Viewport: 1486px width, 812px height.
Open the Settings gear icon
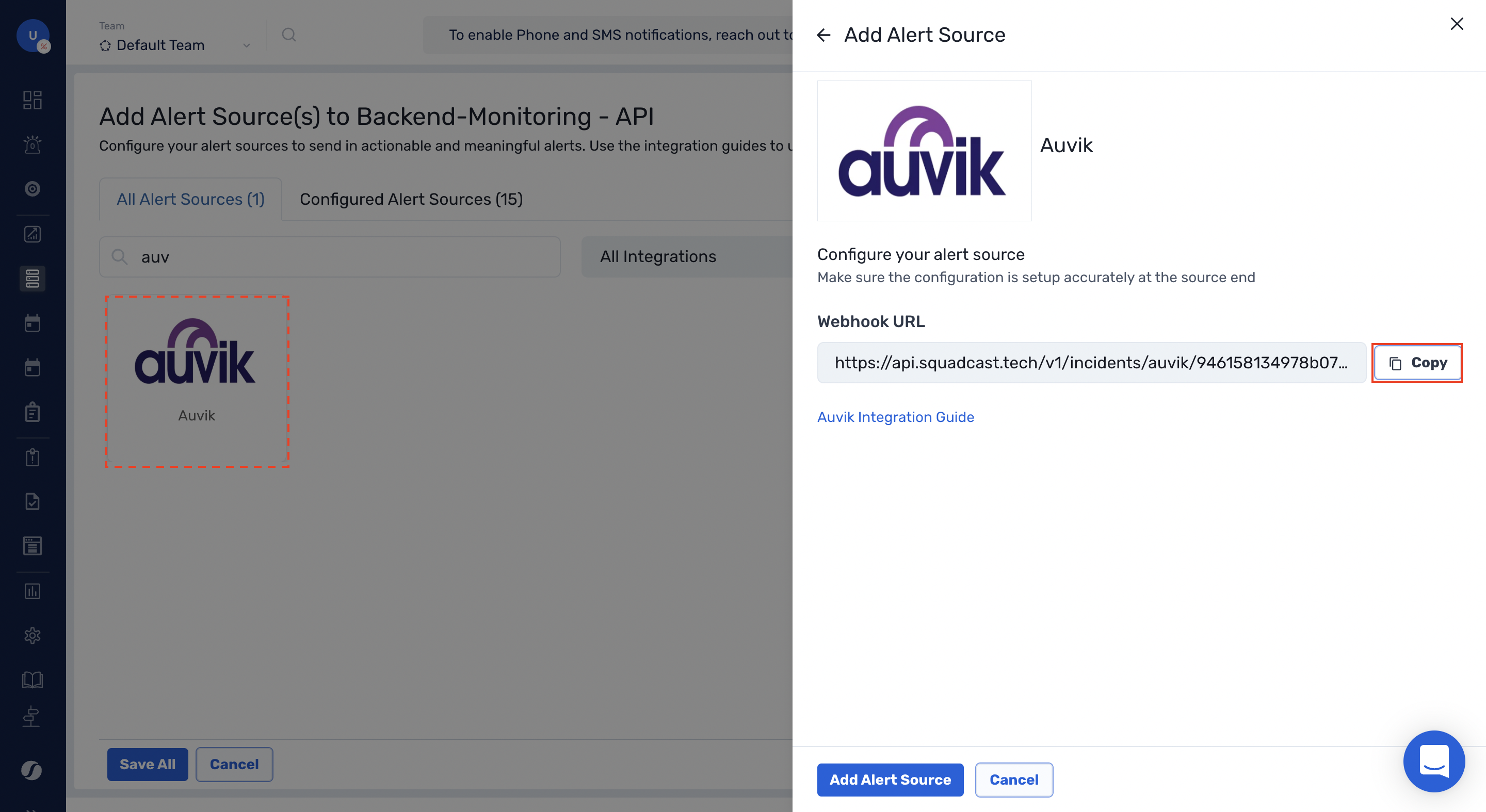[33, 635]
